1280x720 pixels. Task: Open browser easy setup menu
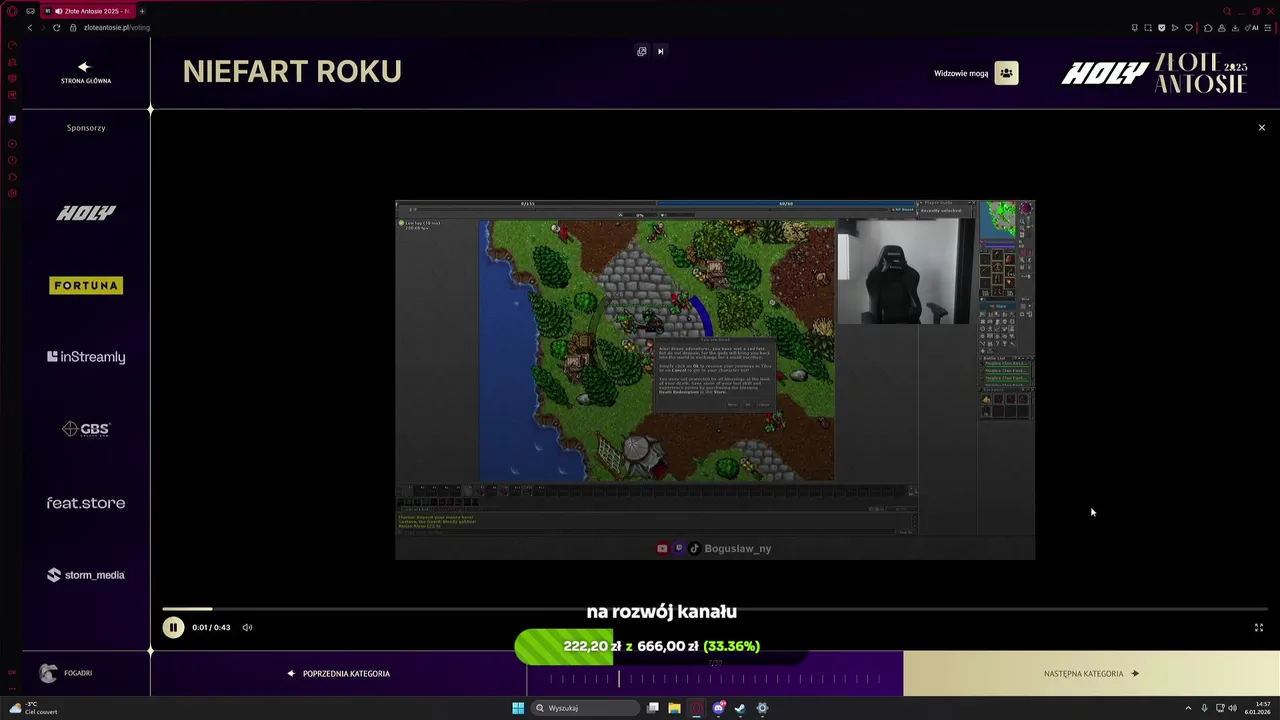click(x=1268, y=27)
